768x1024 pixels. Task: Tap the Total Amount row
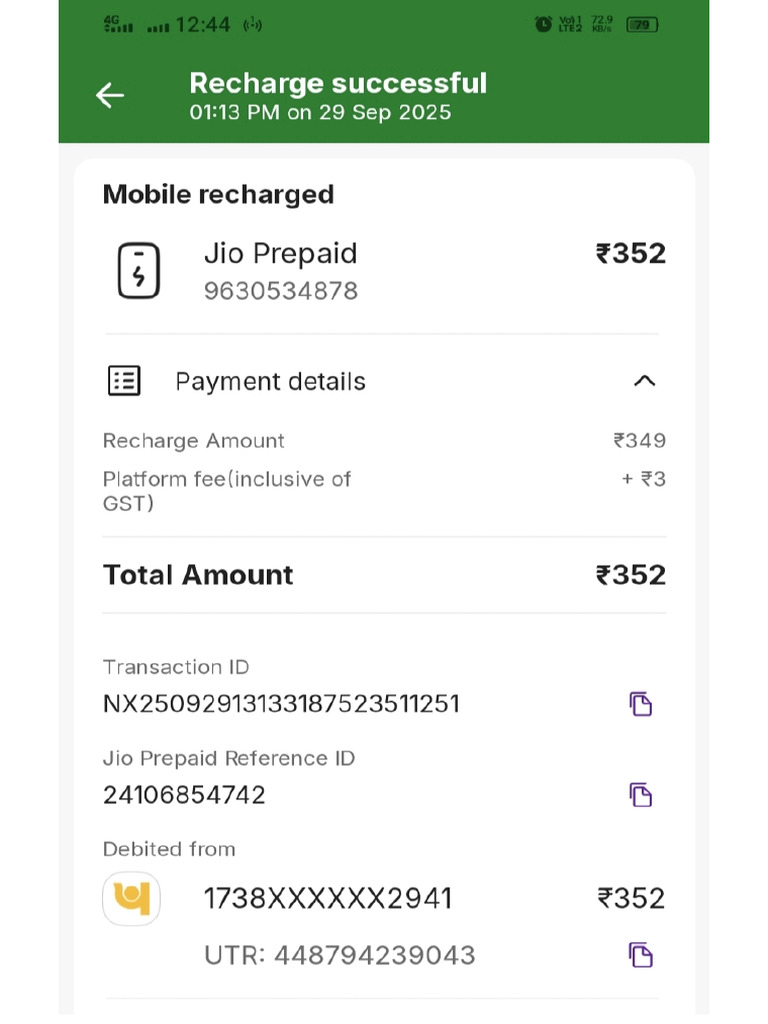point(384,575)
